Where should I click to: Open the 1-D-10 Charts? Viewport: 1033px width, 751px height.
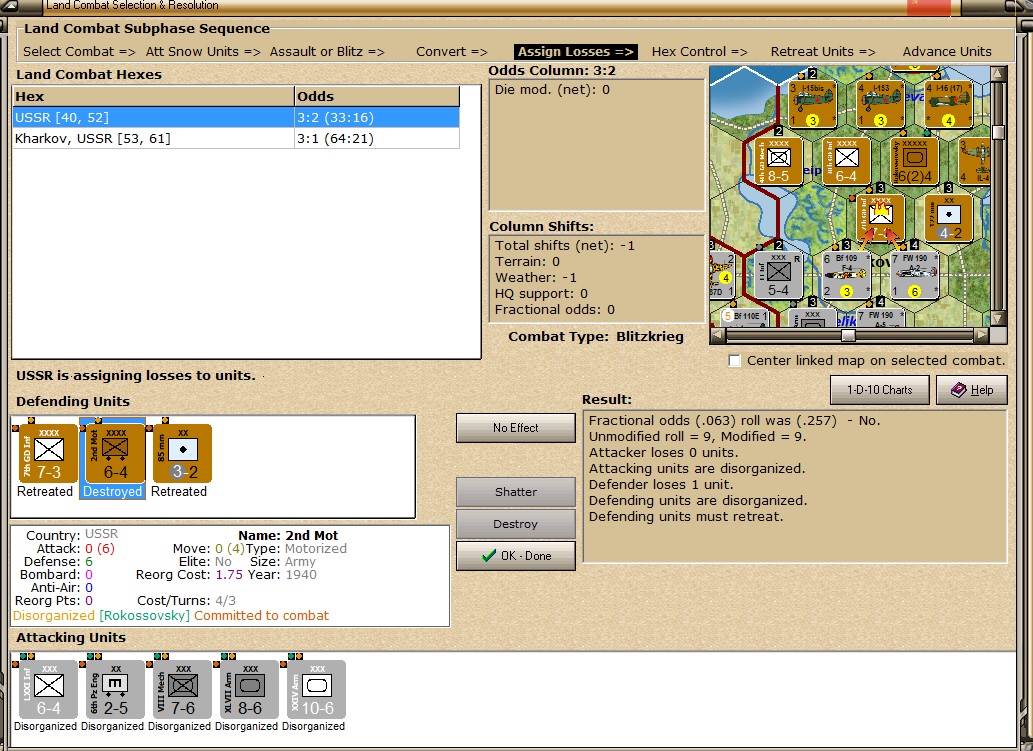pos(879,390)
